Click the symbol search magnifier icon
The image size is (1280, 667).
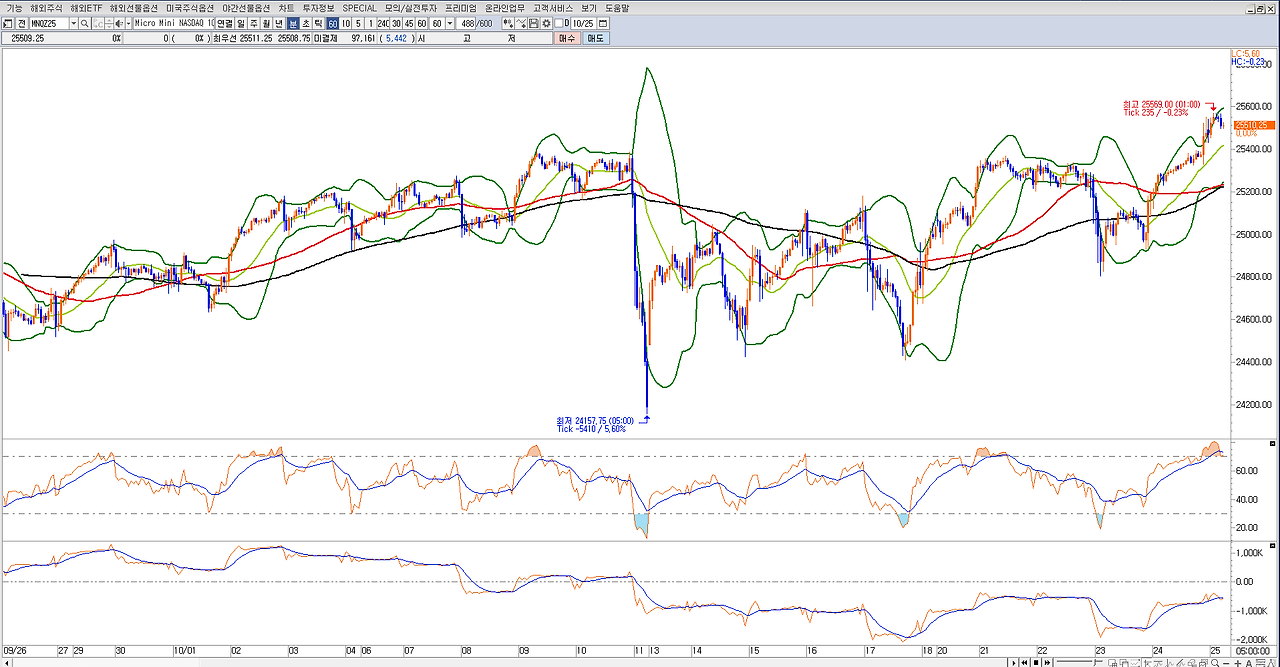pyautogui.click(x=84, y=23)
